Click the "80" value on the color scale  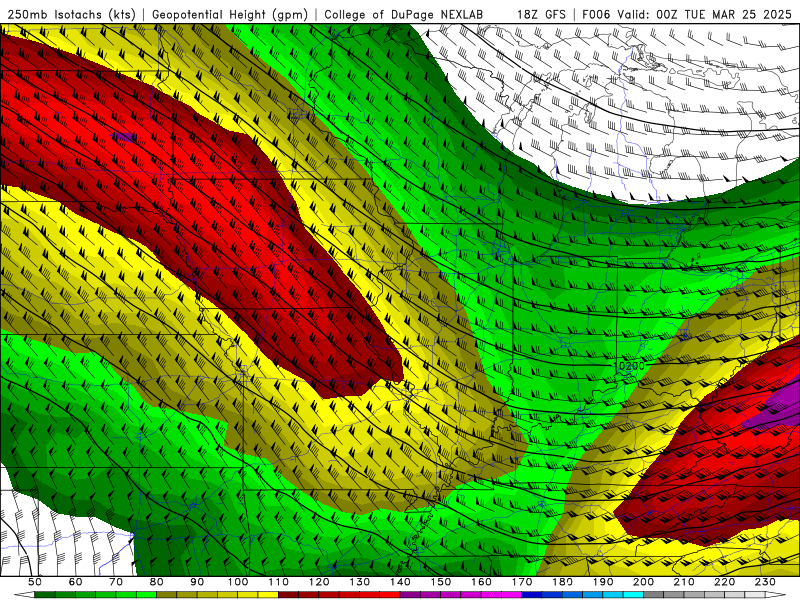[x=157, y=582]
